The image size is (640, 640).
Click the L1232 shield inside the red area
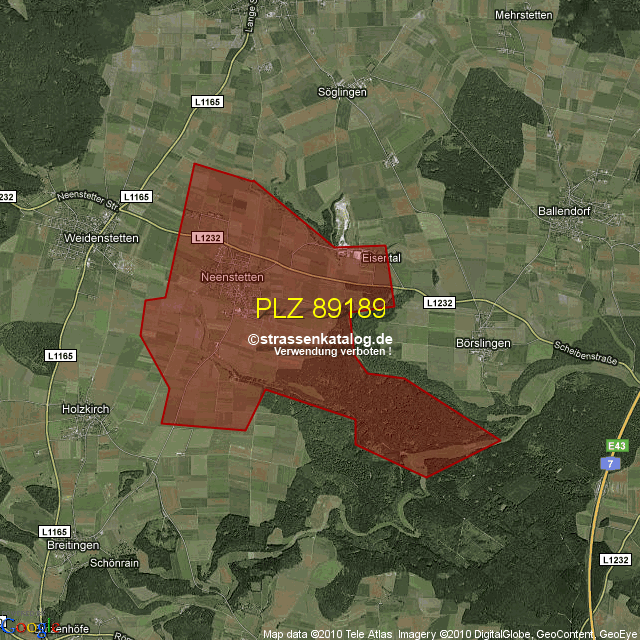[207, 237]
